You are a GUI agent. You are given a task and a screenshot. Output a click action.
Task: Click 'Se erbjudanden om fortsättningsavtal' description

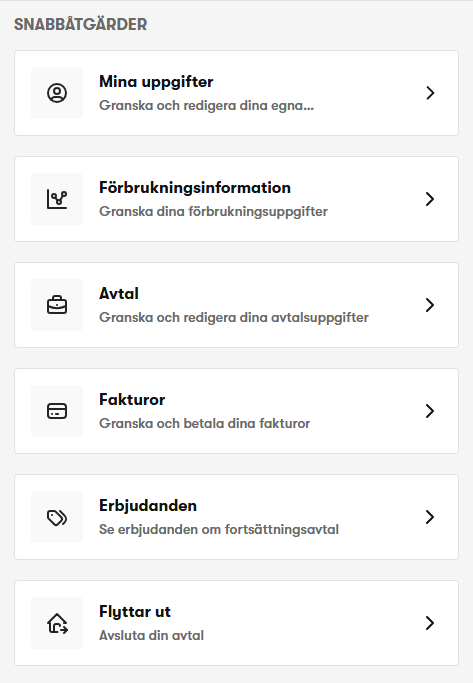click(x=219, y=530)
